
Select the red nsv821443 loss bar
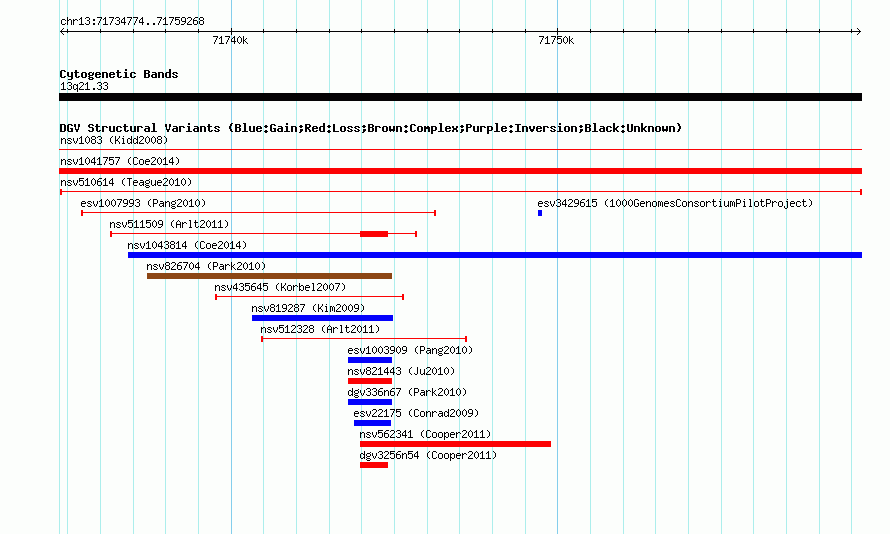pyautogui.click(x=370, y=381)
